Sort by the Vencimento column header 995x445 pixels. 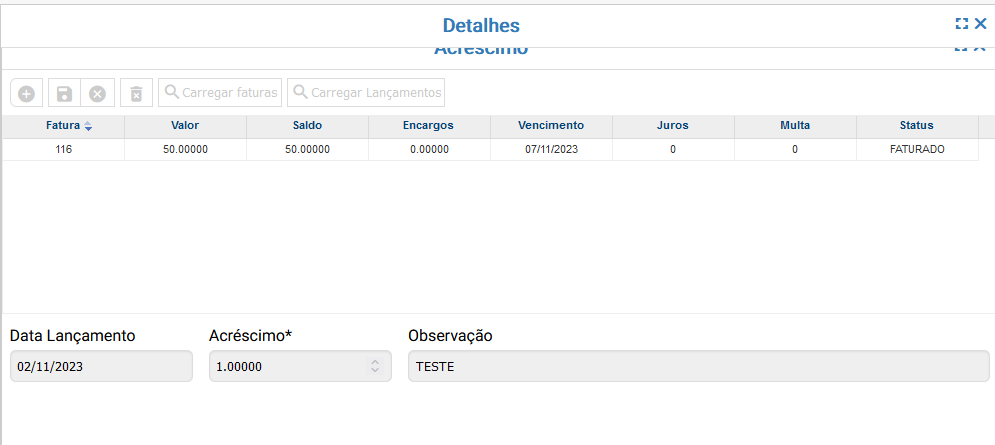point(551,126)
